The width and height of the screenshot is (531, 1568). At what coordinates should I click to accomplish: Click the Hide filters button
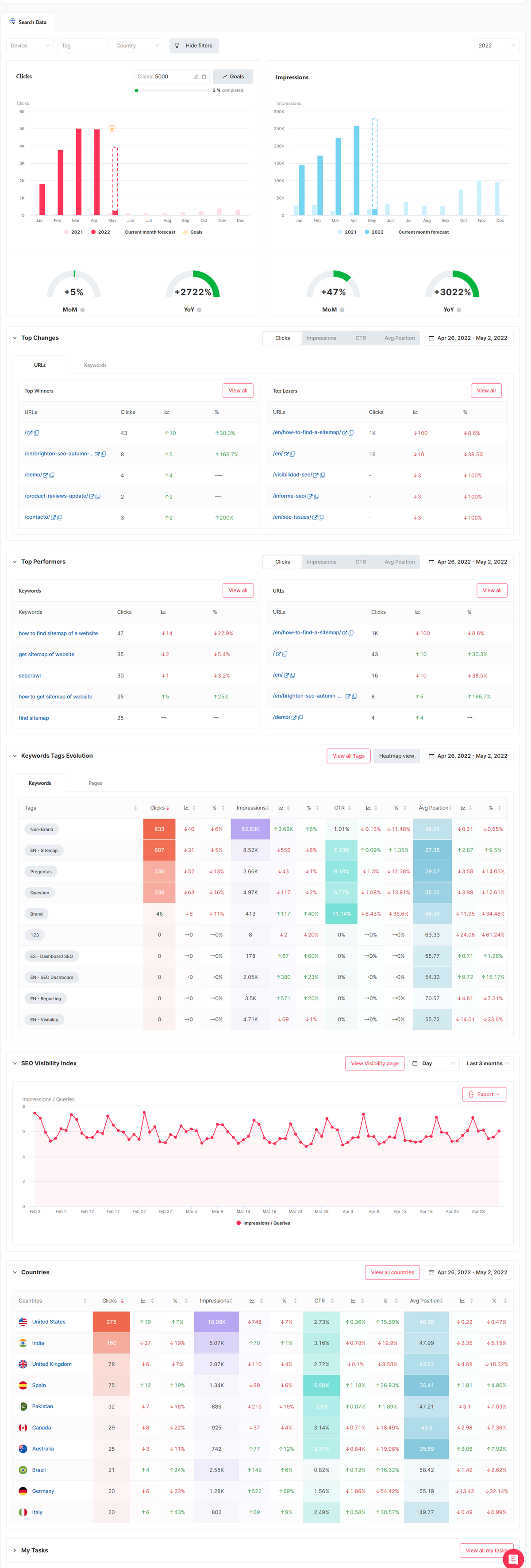click(x=194, y=46)
